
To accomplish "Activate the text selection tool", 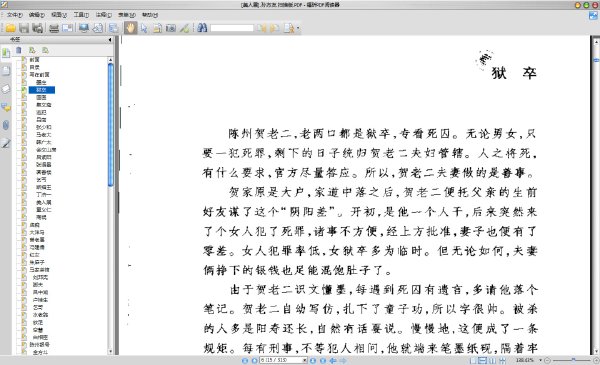I will (157, 28).
